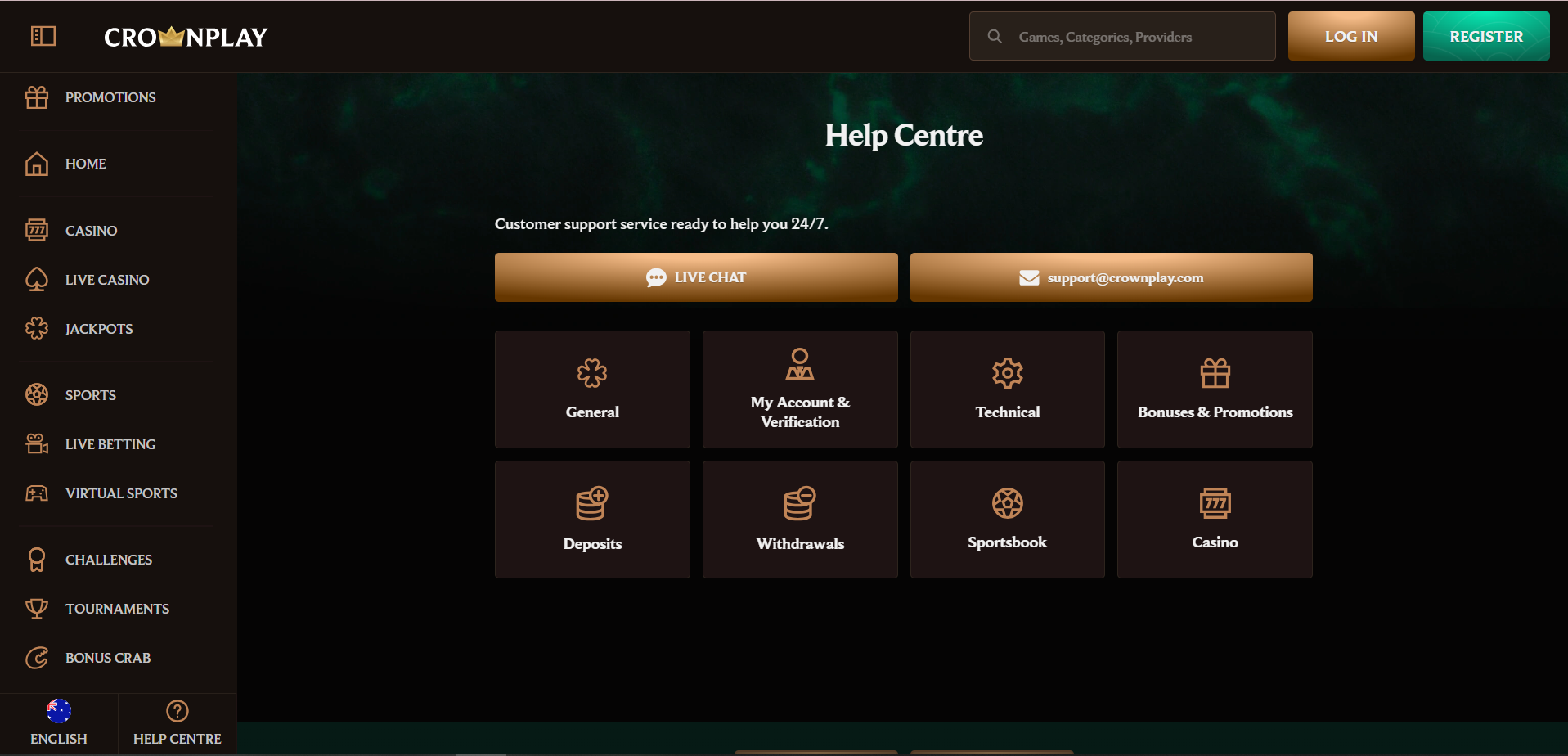This screenshot has width=1568, height=756.
Task: Click the Bonus Crab claw icon
Action: pos(37,657)
